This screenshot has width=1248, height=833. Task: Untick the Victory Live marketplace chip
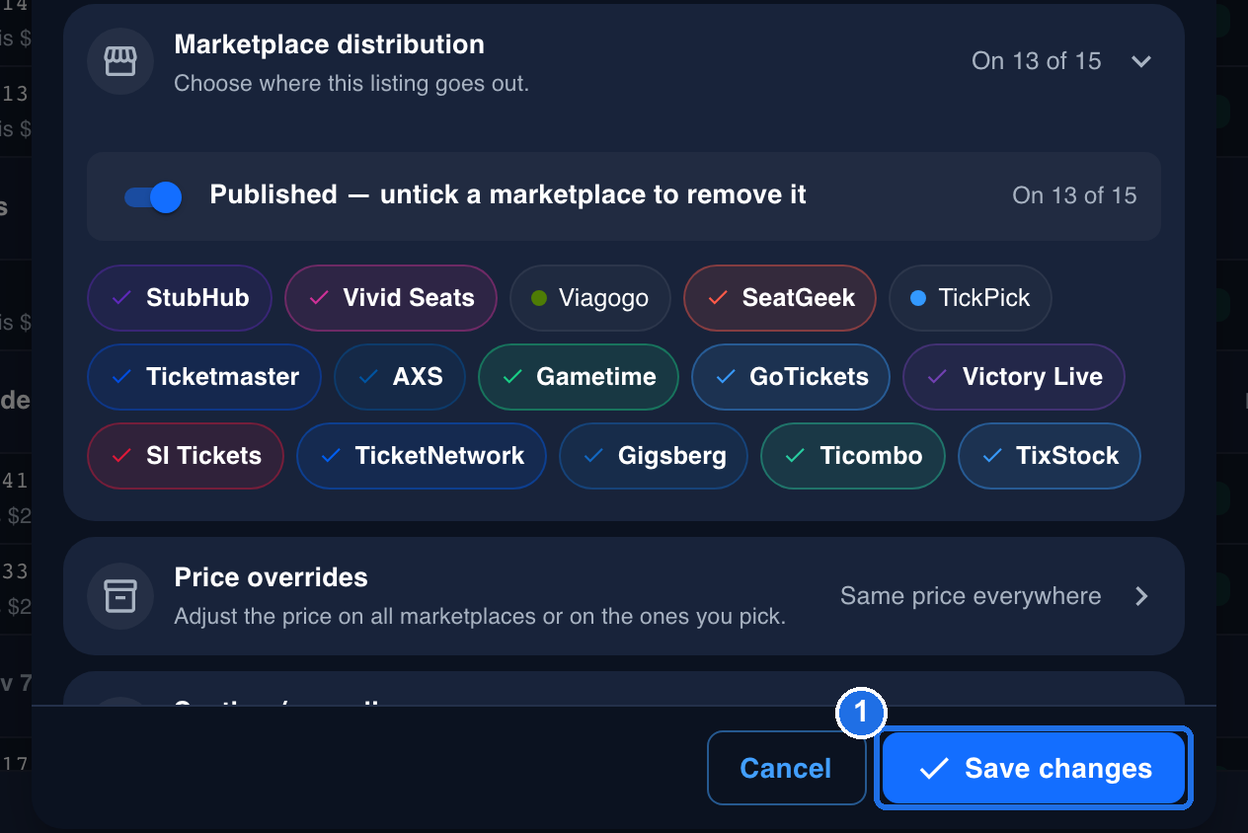point(1014,377)
